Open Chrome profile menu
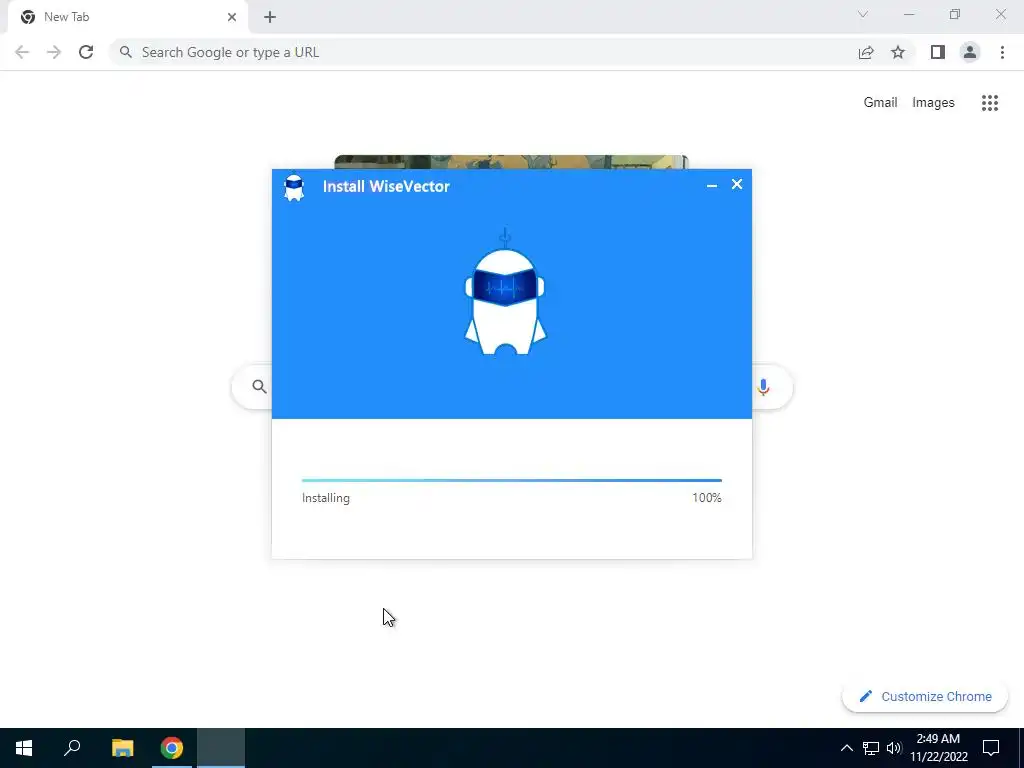This screenshot has width=1024, height=768. click(x=970, y=52)
